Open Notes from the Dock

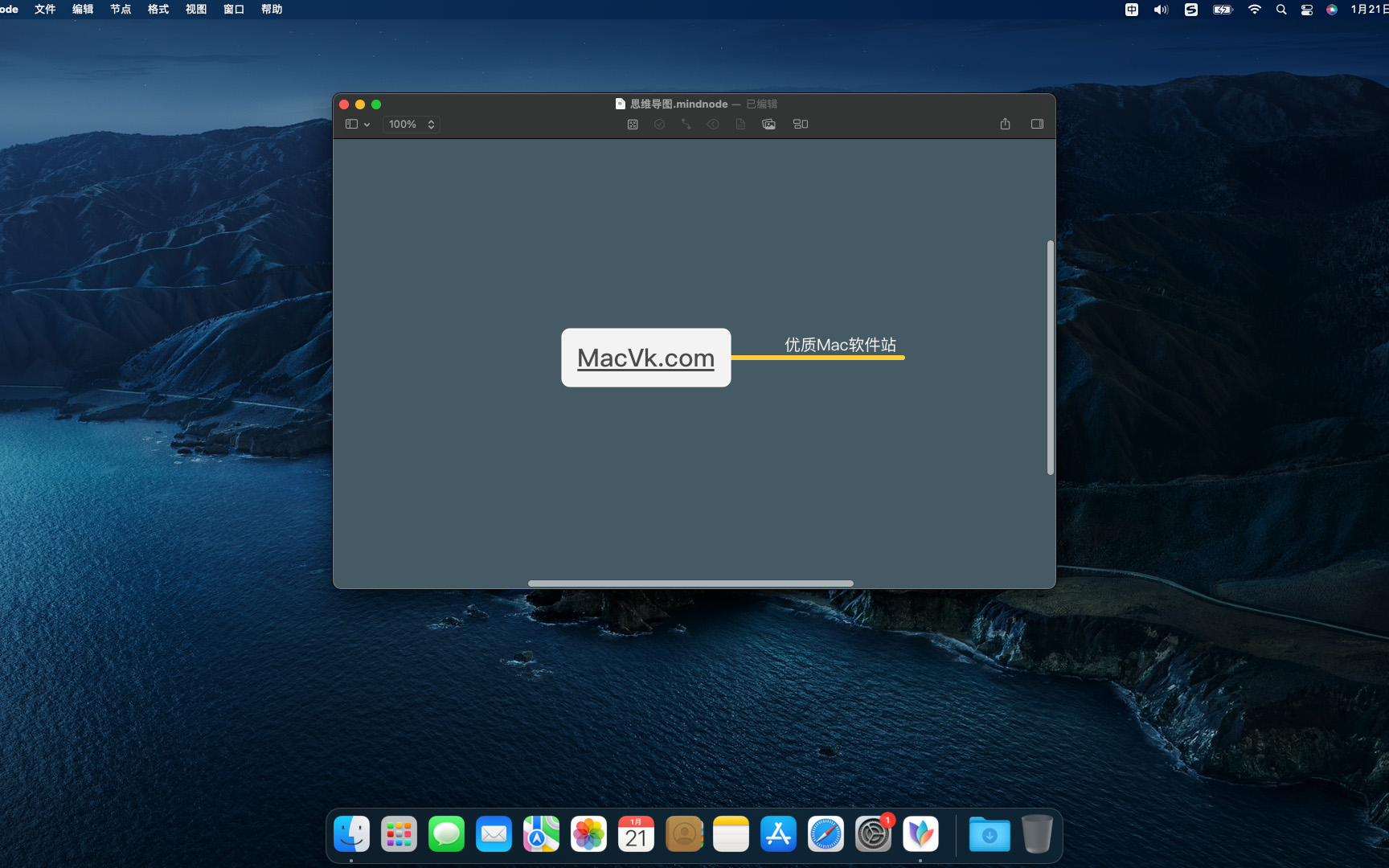pos(731,834)
